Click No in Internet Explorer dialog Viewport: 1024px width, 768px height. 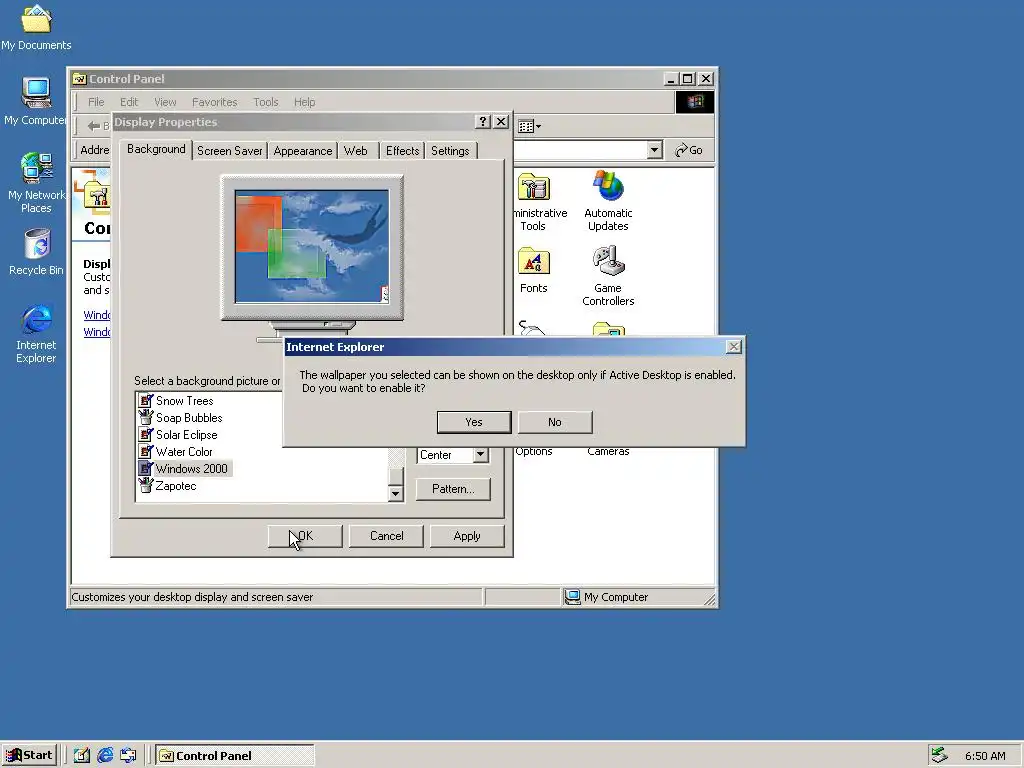[x=554, y=422]
